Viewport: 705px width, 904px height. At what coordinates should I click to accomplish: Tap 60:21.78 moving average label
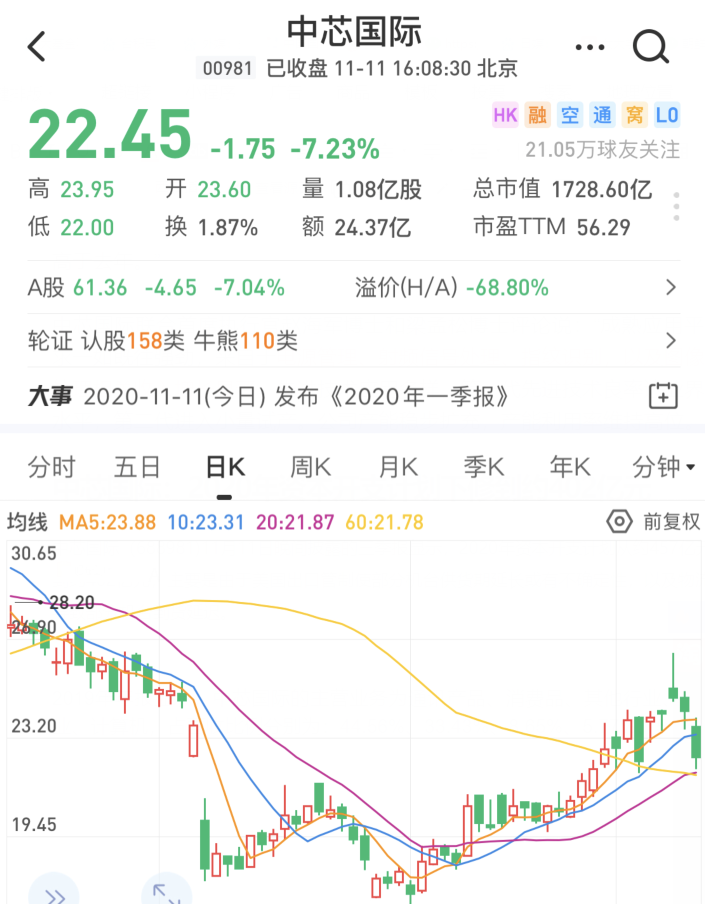click(x=384, y=522)
